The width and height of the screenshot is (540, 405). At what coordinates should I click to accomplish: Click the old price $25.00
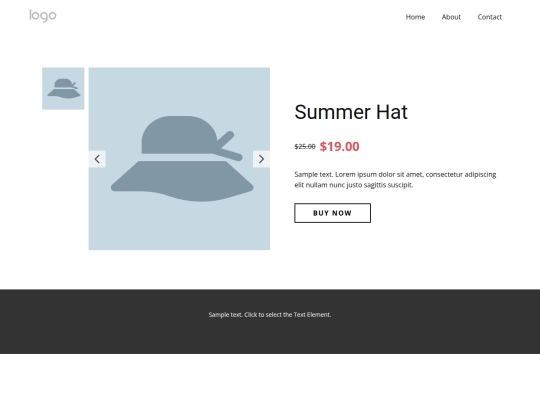(305, 147)
